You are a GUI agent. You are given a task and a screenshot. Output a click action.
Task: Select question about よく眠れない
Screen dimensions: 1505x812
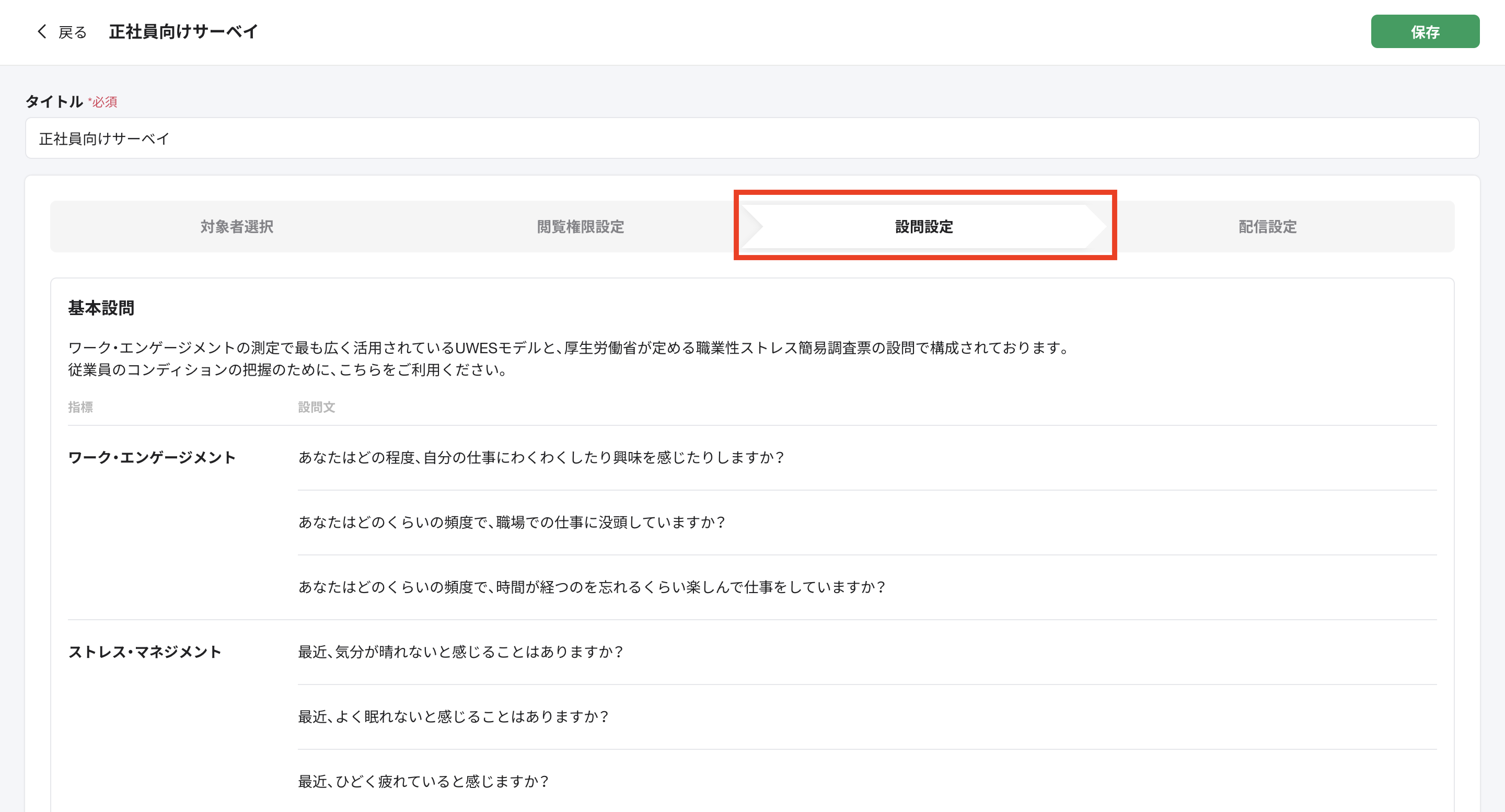[x=454, y=717]
